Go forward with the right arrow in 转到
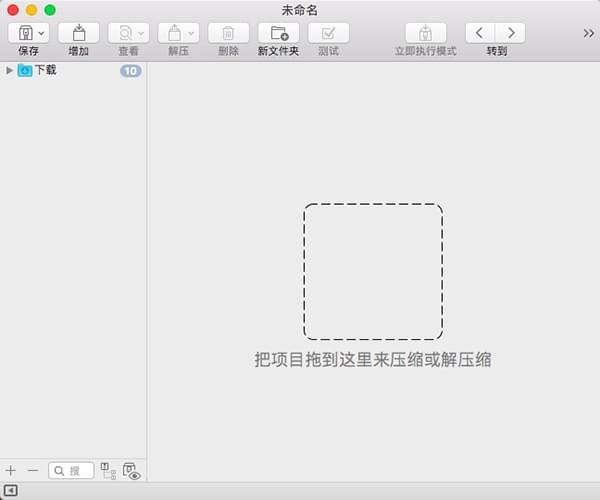 pos(510,33)
